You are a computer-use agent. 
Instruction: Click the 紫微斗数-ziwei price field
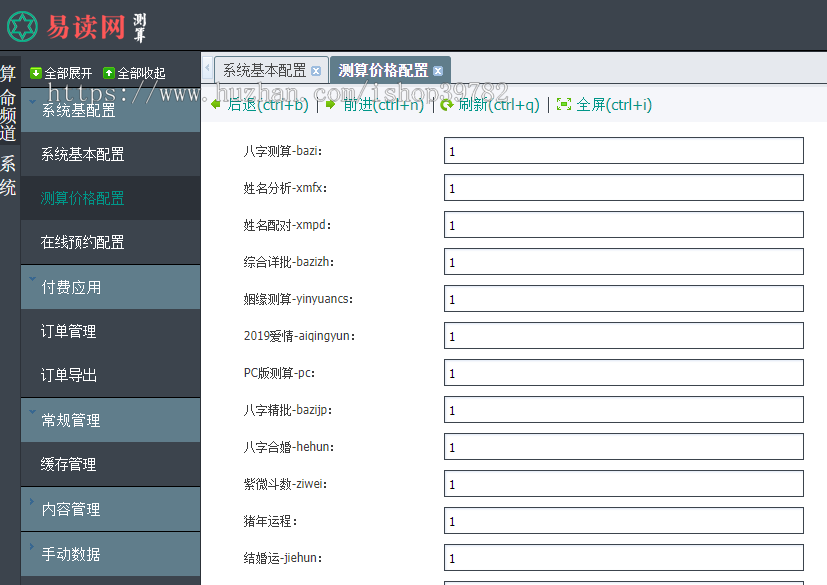[x=623, y=484]
